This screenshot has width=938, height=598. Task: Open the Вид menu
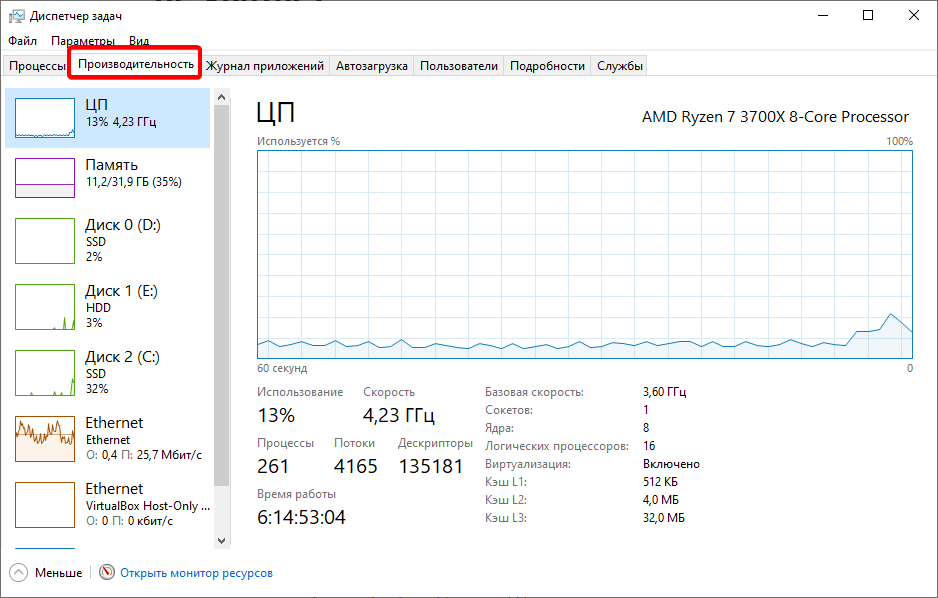click(x=139, y=41)
